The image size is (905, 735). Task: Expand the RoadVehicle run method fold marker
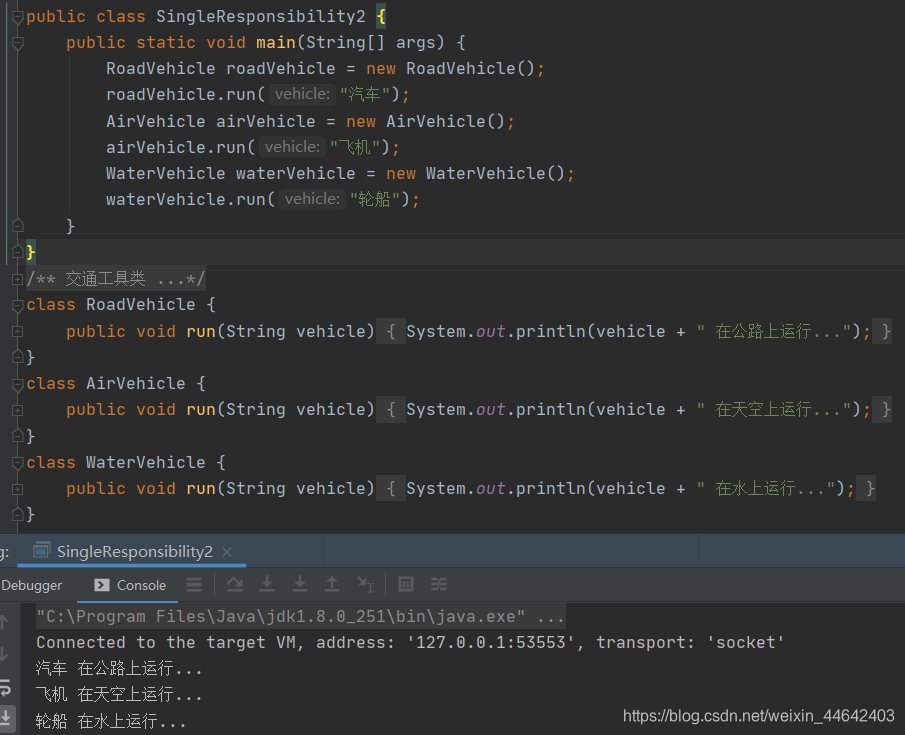(x=17, y=331)
